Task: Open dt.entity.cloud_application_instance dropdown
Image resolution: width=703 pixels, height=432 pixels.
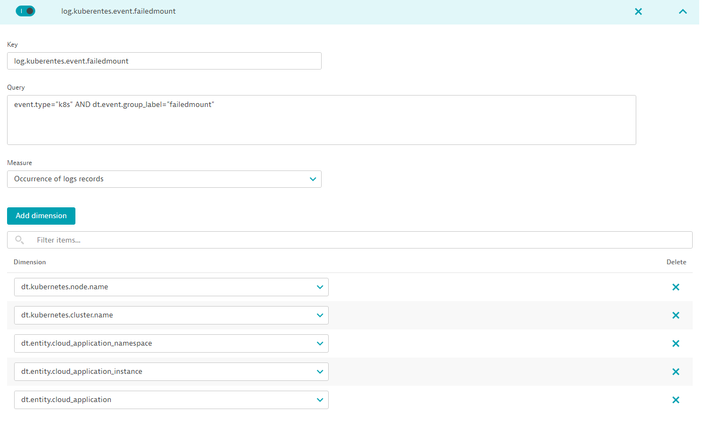Action: 171,371
